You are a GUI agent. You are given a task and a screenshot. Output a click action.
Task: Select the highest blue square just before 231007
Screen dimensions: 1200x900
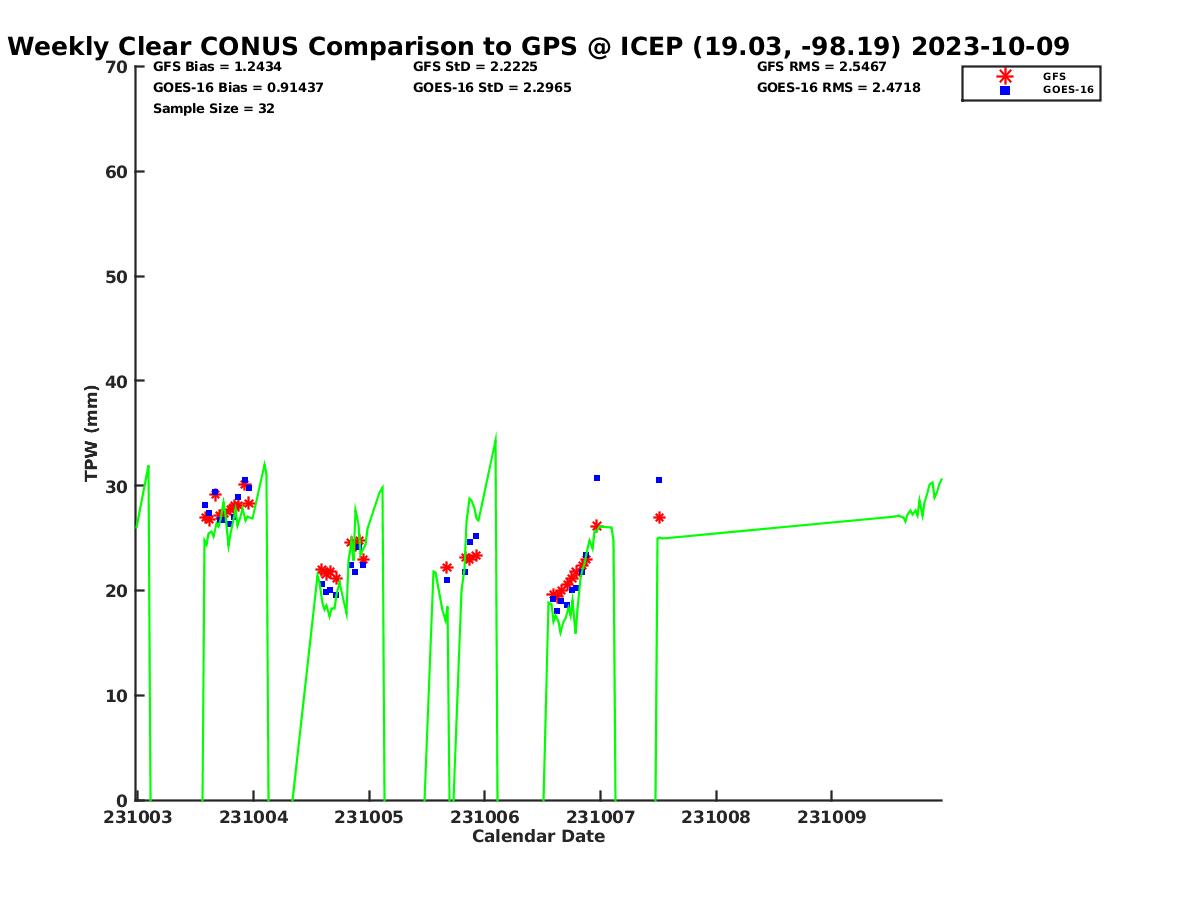pos(597,478)
